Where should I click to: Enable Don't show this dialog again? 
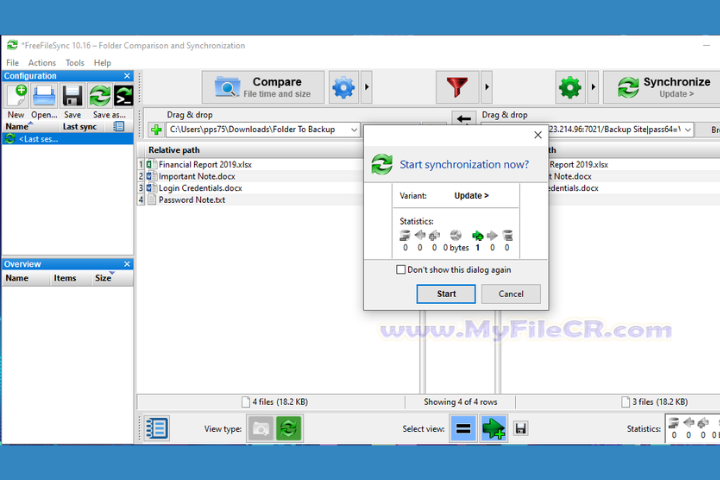401,270
